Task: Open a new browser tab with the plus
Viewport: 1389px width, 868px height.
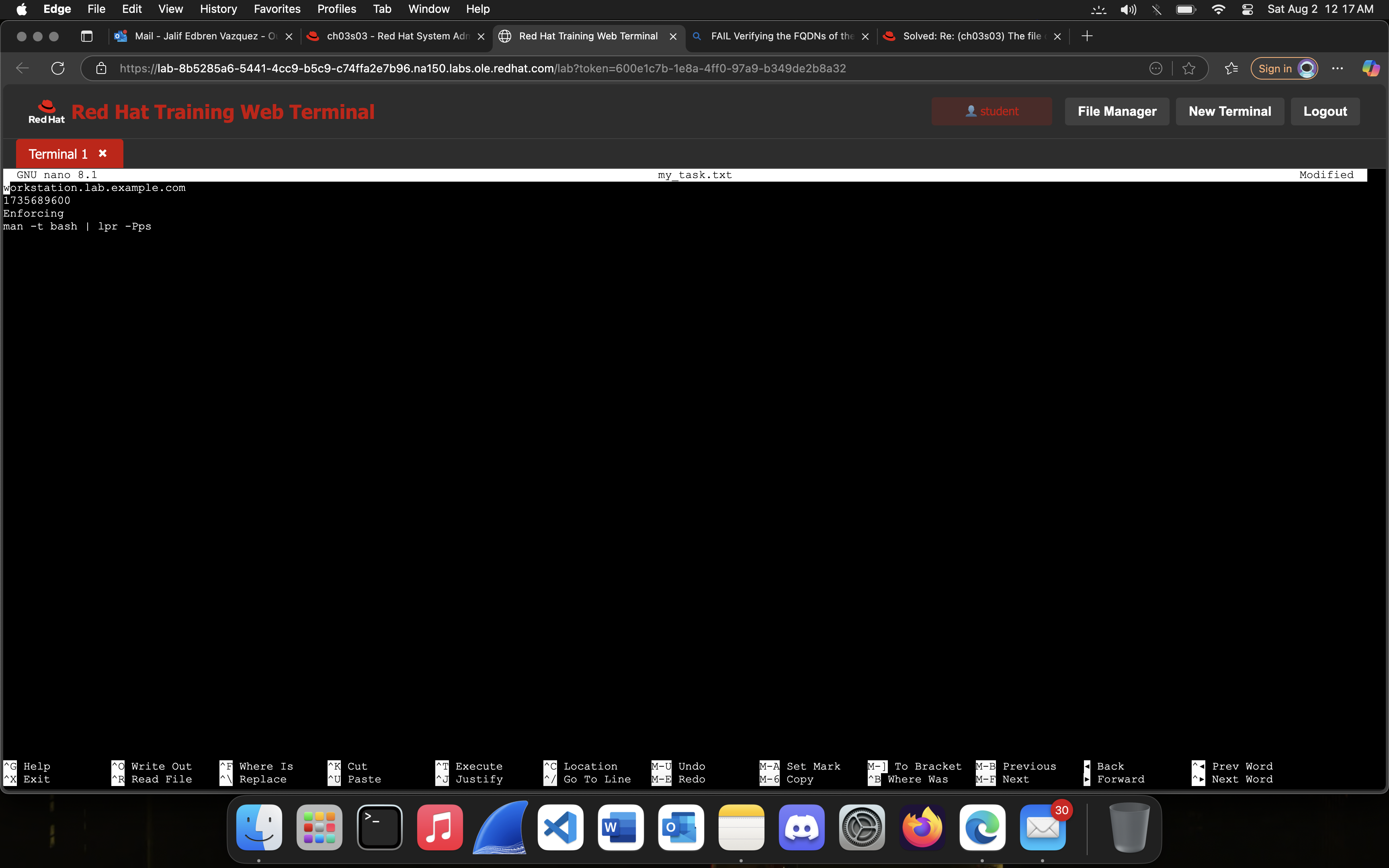Action: point(1087,36)
